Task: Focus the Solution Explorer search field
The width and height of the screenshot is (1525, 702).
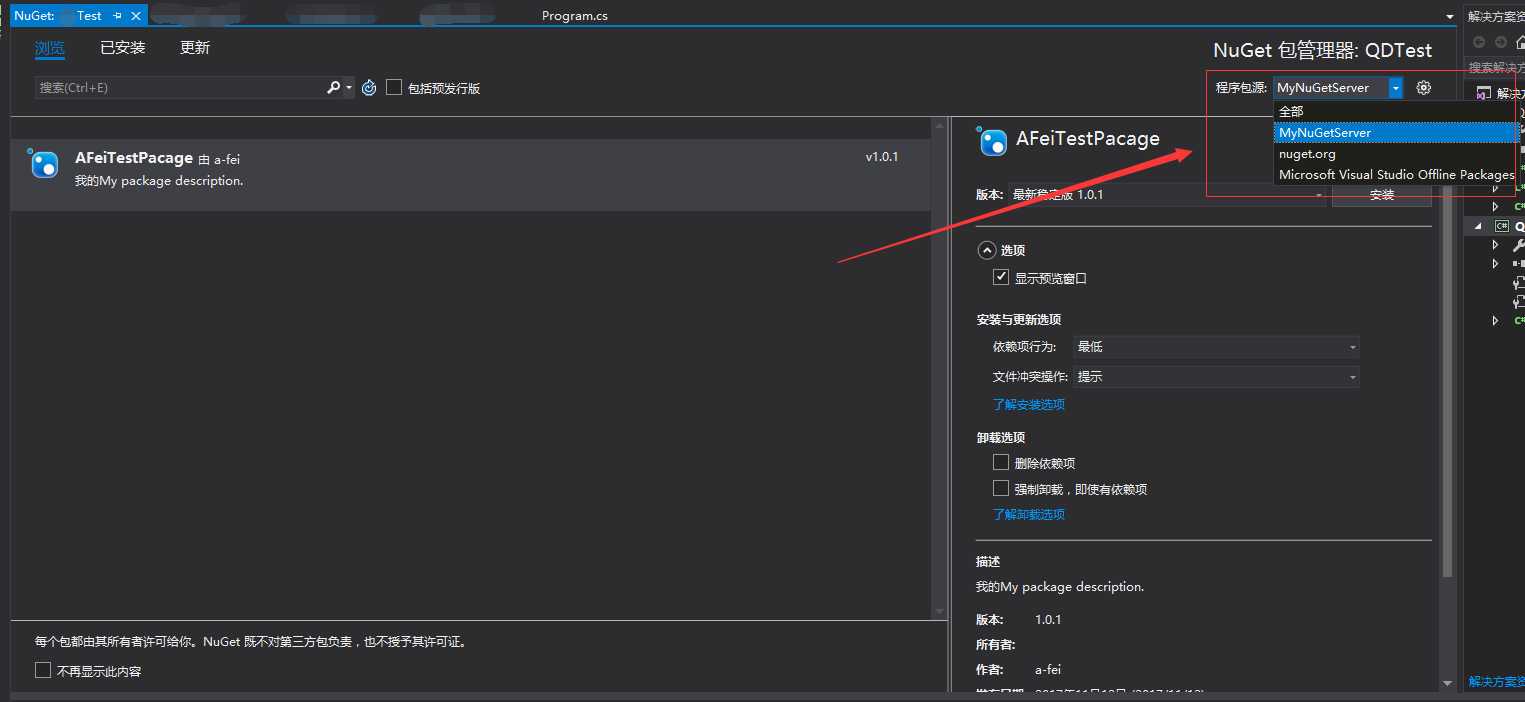Action: click(x=1496, y=67)
